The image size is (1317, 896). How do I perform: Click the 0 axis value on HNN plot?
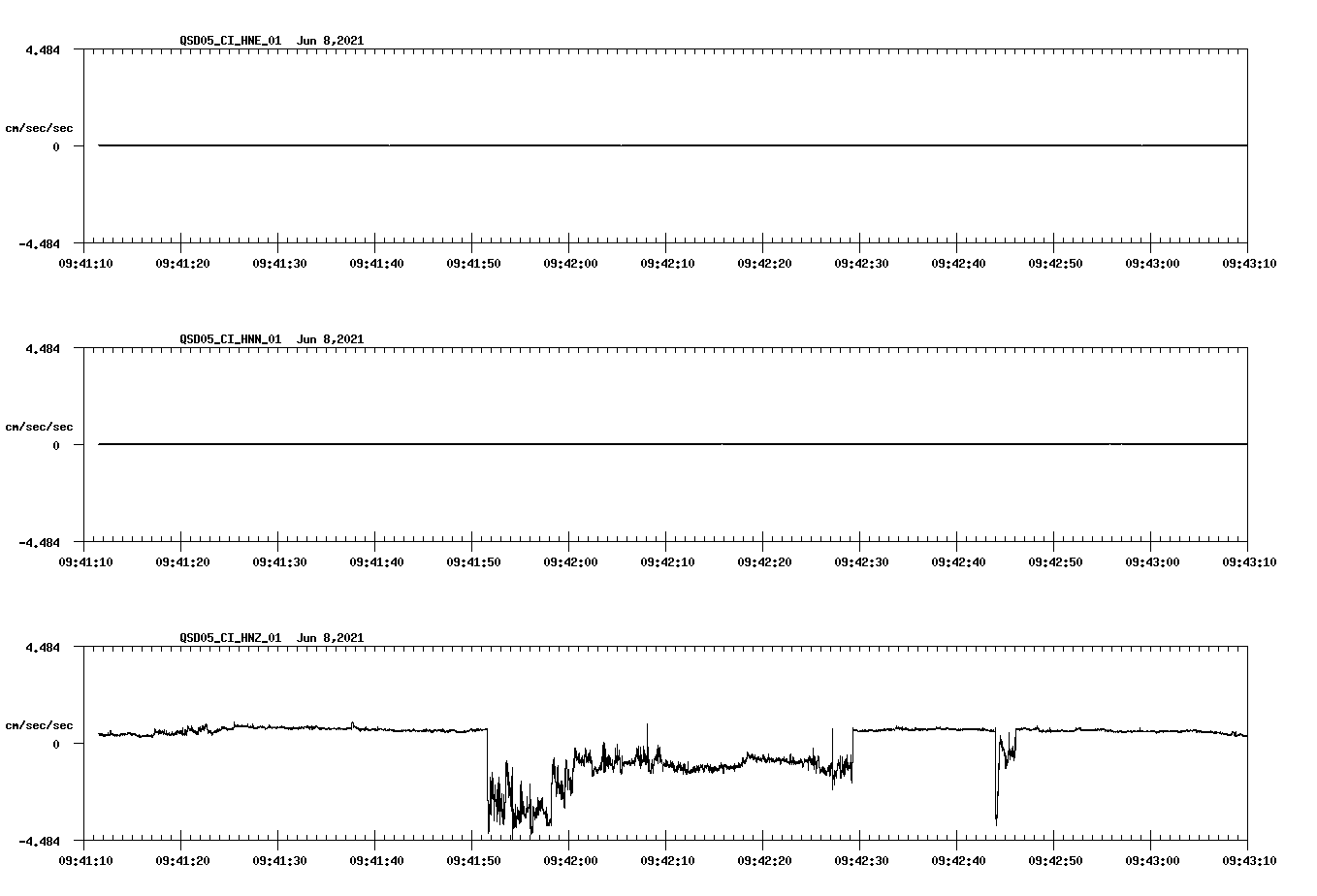click(x=56, y=445)
